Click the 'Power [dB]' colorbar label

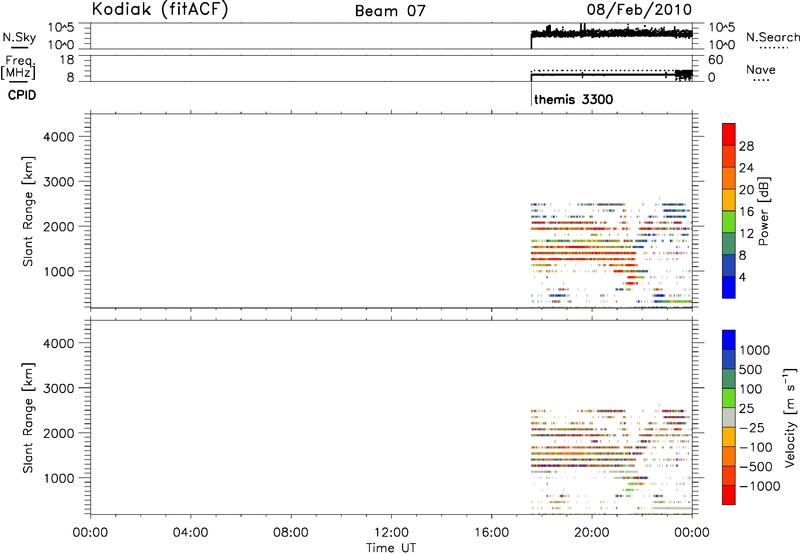pyautogui.click(x=763, y=211)
